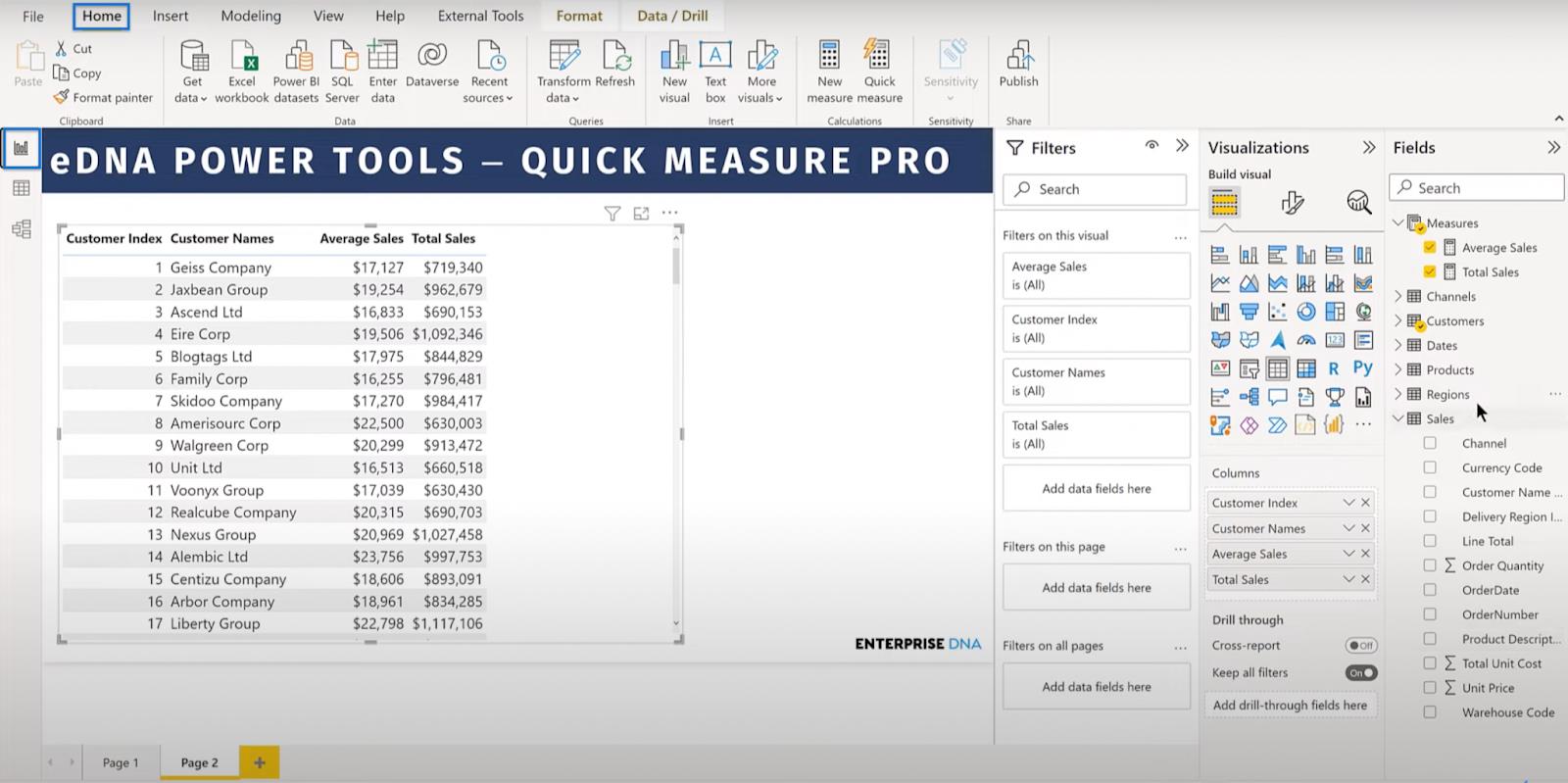Click Format painter
1568x783 pixels.
pos(103,97)
